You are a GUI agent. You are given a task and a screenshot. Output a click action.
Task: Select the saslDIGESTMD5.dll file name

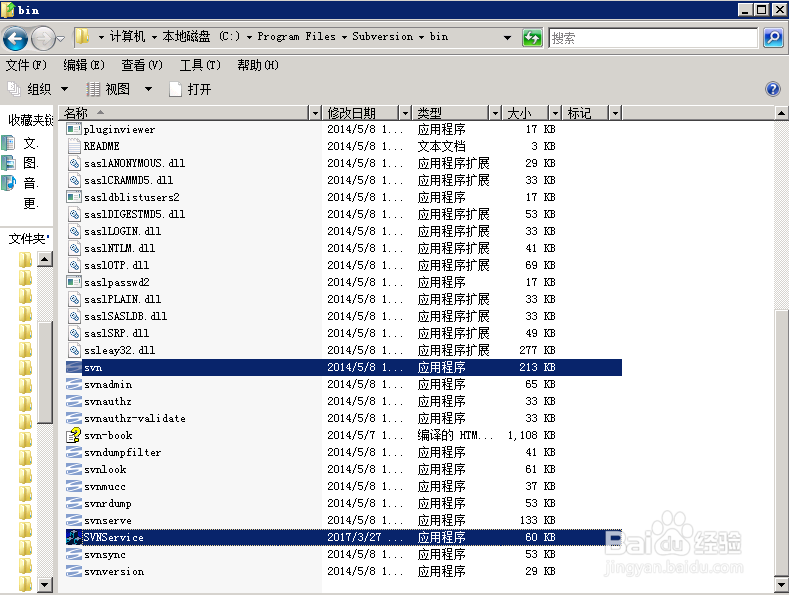134,214
